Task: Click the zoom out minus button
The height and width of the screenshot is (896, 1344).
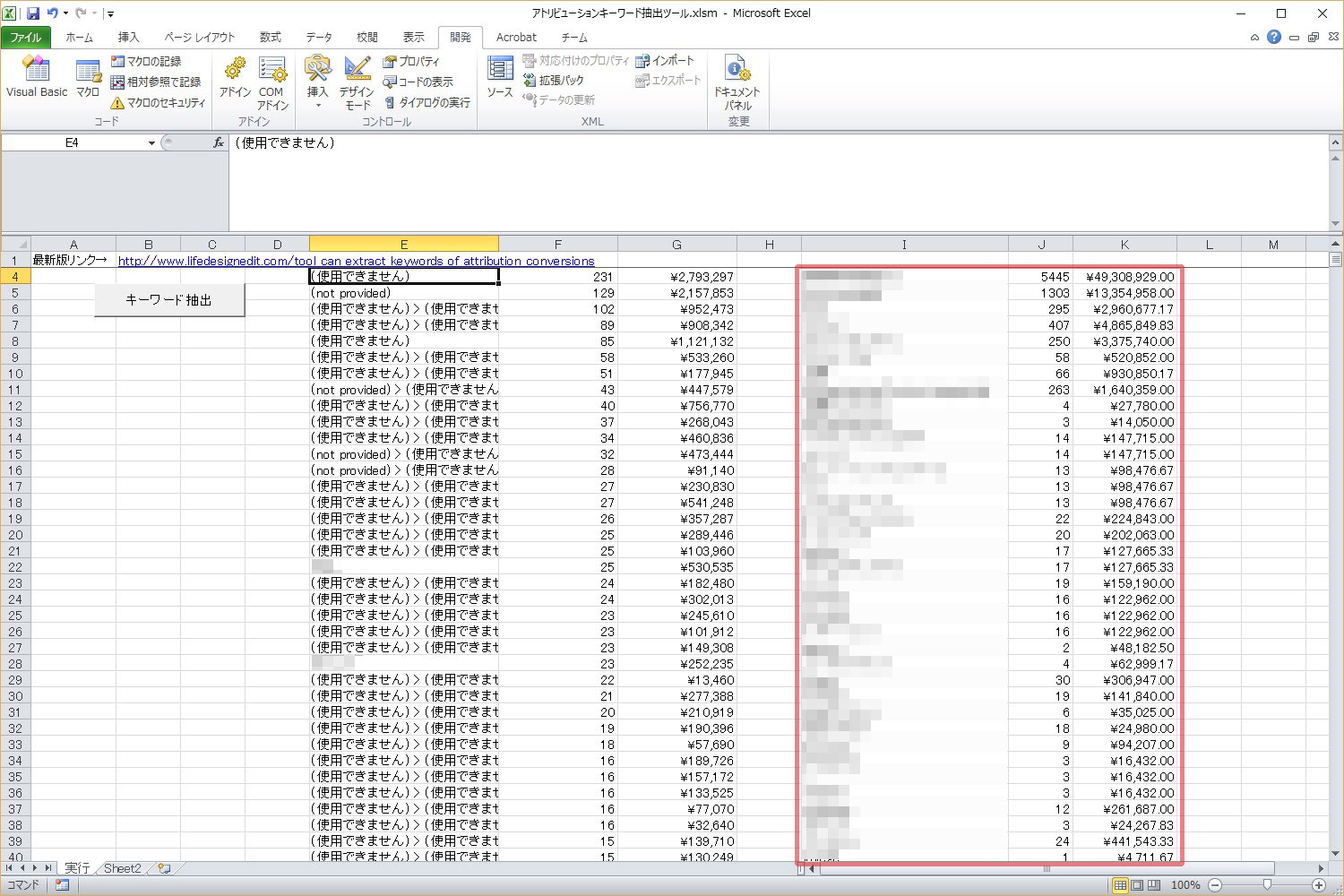Action: point(1215,885)
